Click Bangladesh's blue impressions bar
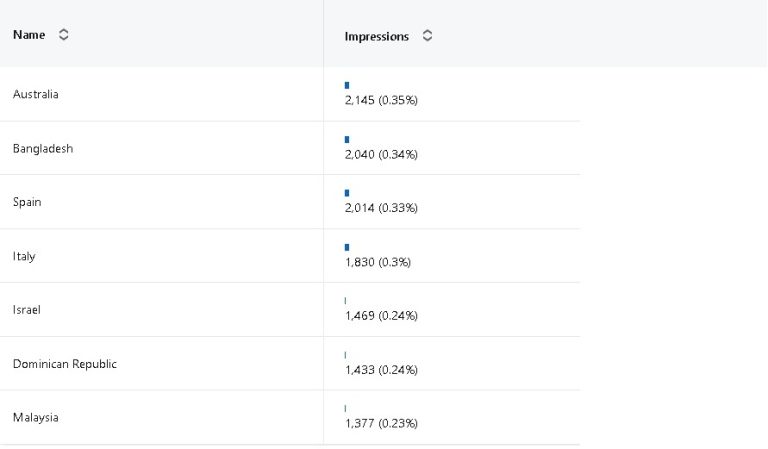 [x=347, y=139]
